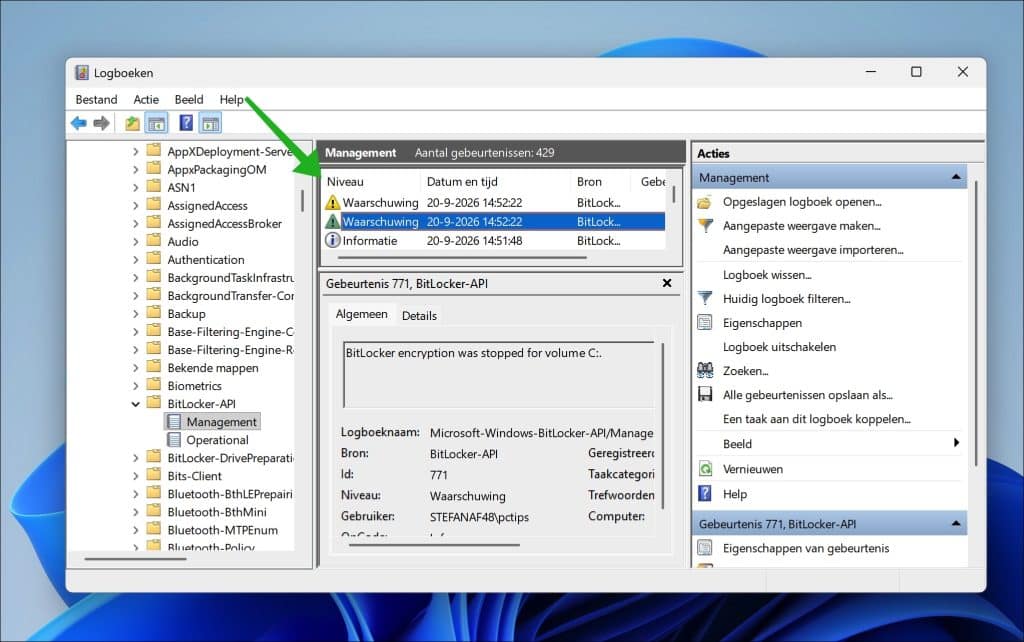
Task: Click Een taak aan dit logboek koppelen
Action: 816,419
